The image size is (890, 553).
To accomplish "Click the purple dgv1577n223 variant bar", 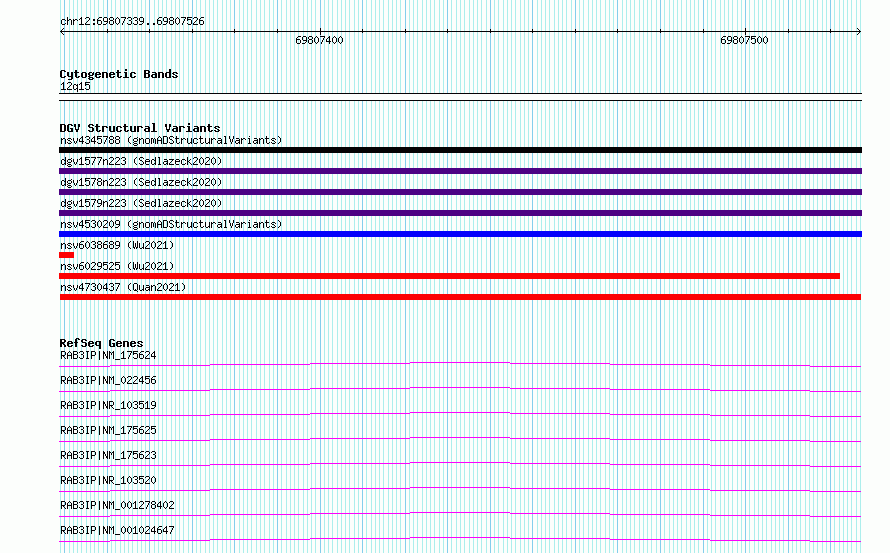I will 460,171.
